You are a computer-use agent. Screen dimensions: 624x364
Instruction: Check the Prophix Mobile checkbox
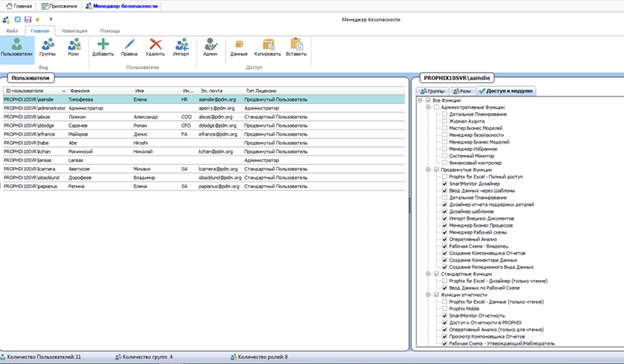[x=445, y=309]
